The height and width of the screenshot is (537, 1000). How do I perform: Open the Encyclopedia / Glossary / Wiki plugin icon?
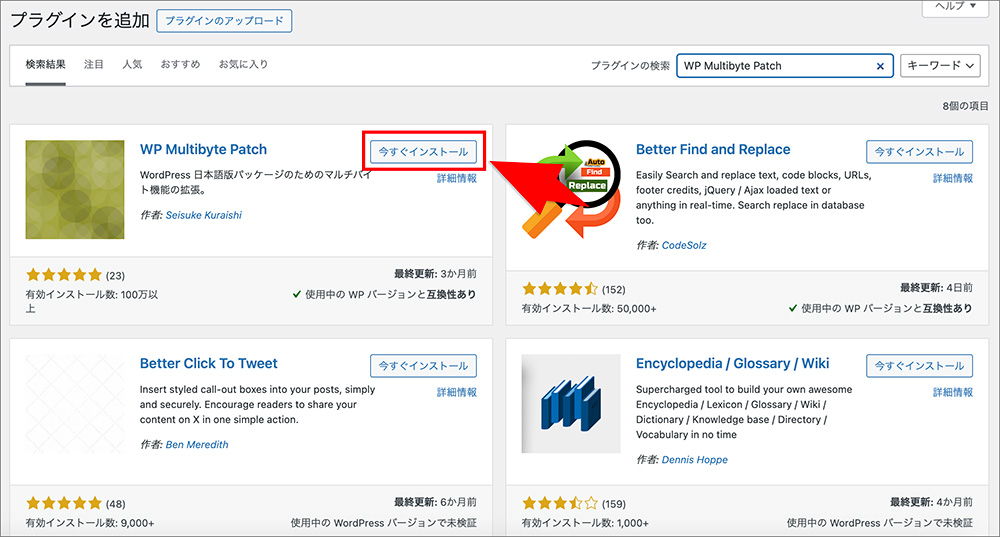click(571, 404)
